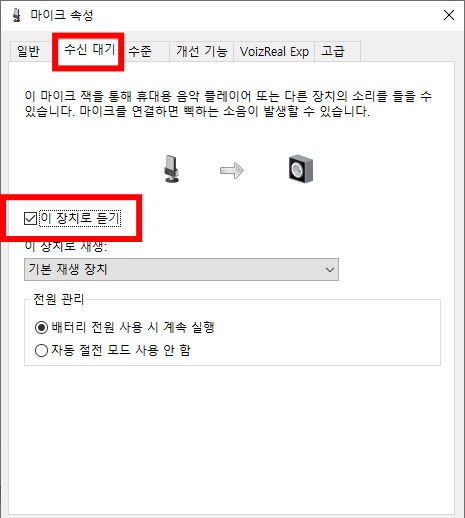Click the microphone illustration graphic

[x=172, y=168]
